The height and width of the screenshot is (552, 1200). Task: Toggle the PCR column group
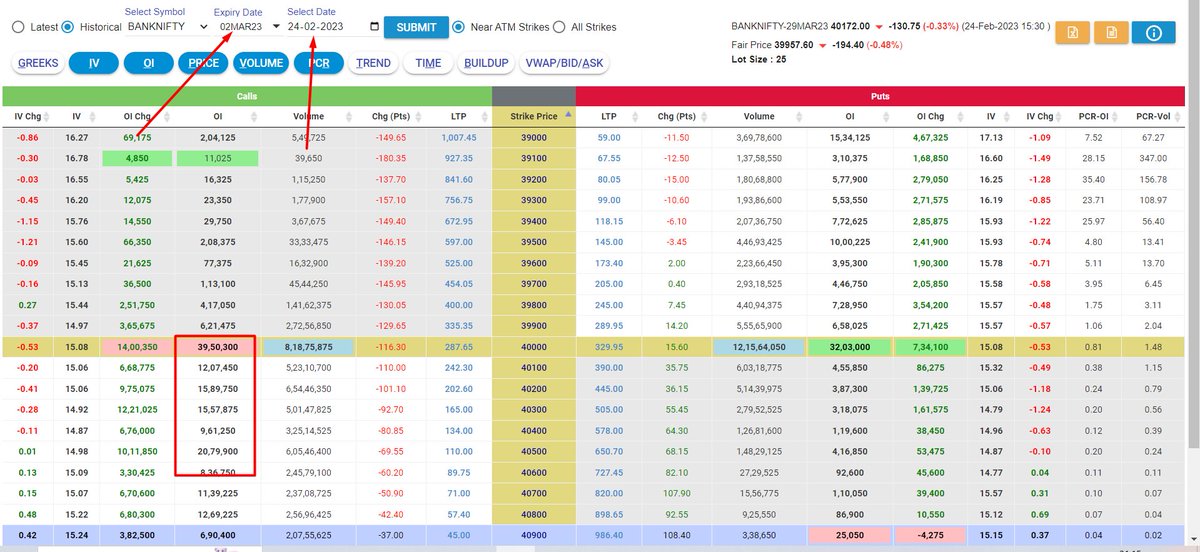coord(318,63)
